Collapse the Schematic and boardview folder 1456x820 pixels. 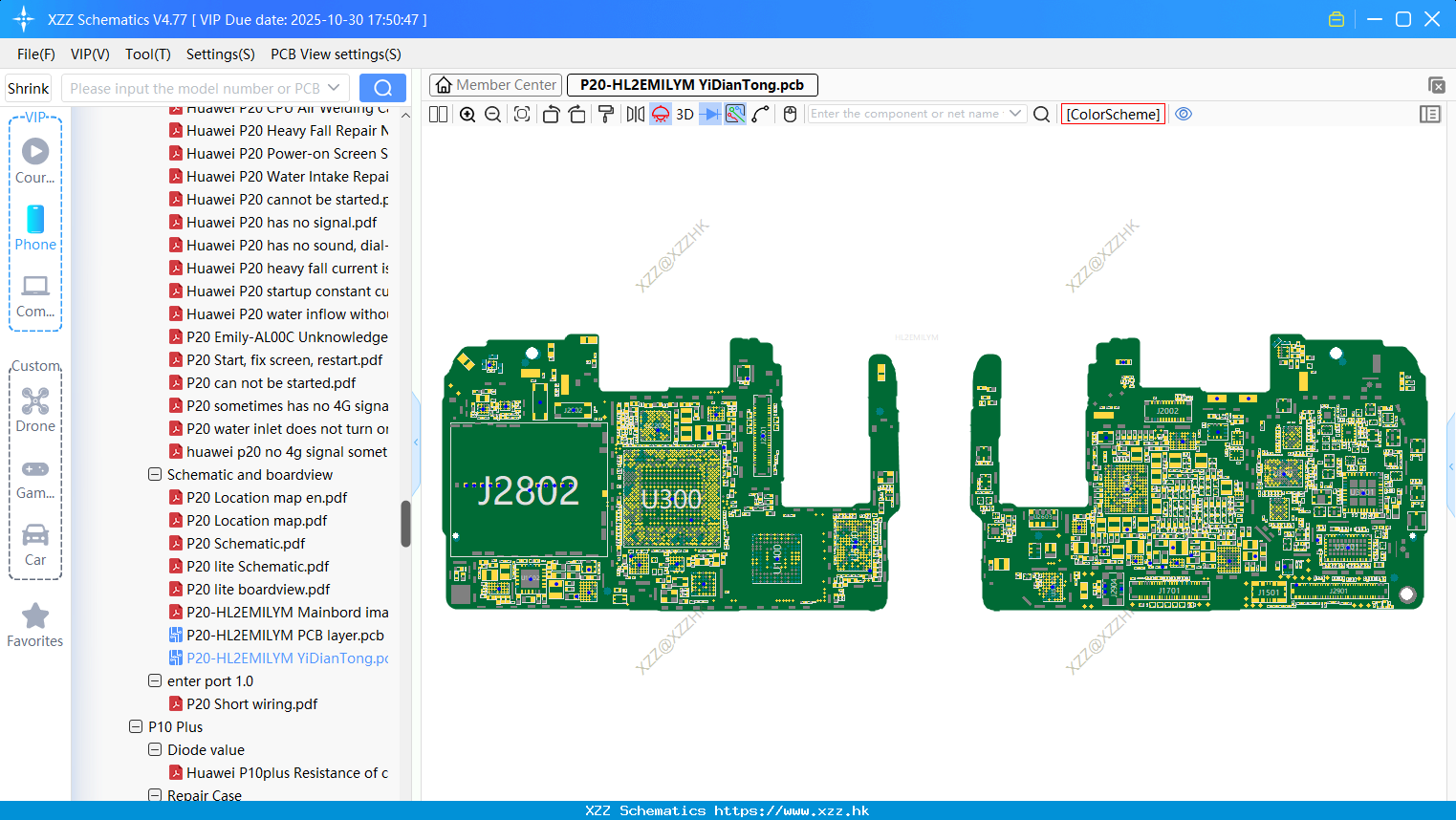pyautogui.click(x=155, y=474)
